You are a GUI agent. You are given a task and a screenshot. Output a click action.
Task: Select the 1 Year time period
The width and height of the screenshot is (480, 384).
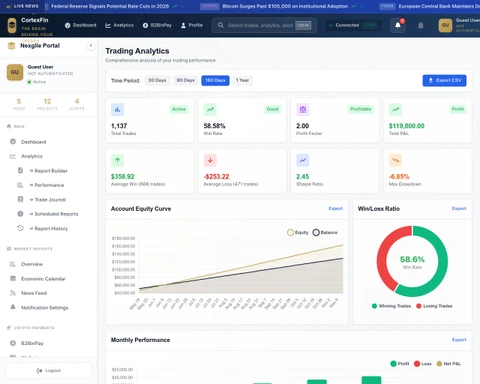(242, 80)
